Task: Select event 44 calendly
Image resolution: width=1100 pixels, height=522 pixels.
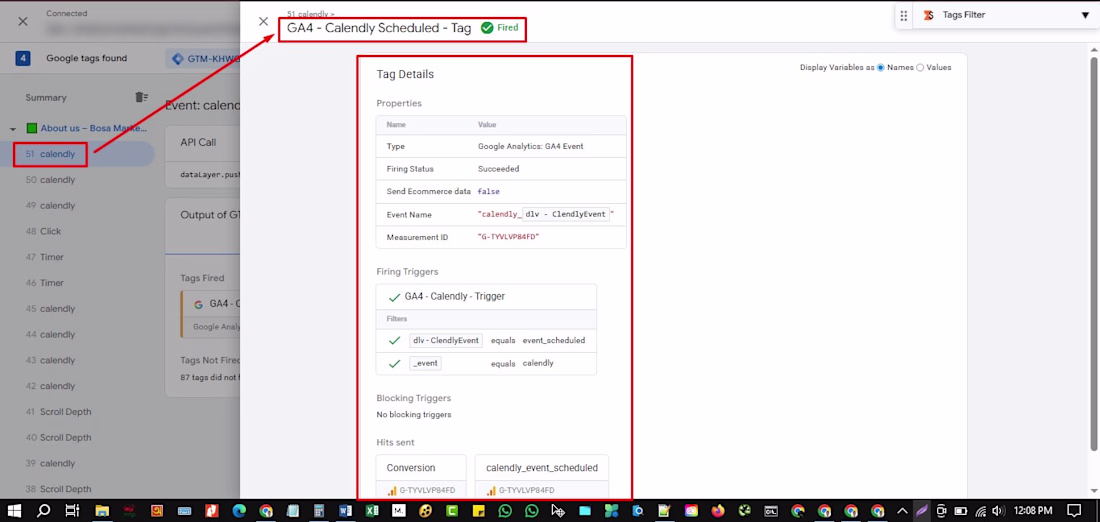Action: coord(51,335)
